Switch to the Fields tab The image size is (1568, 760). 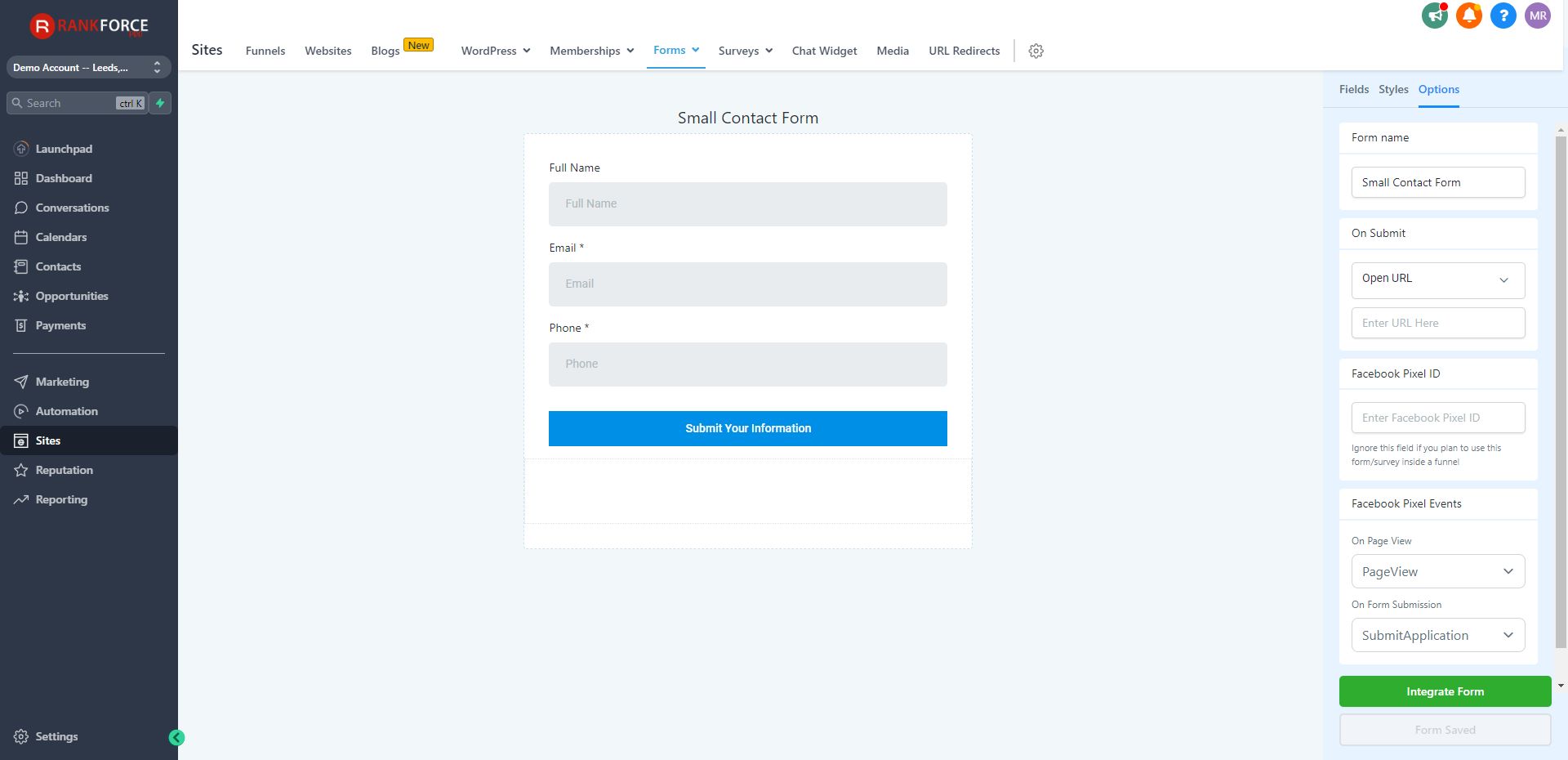(1353, 89)
